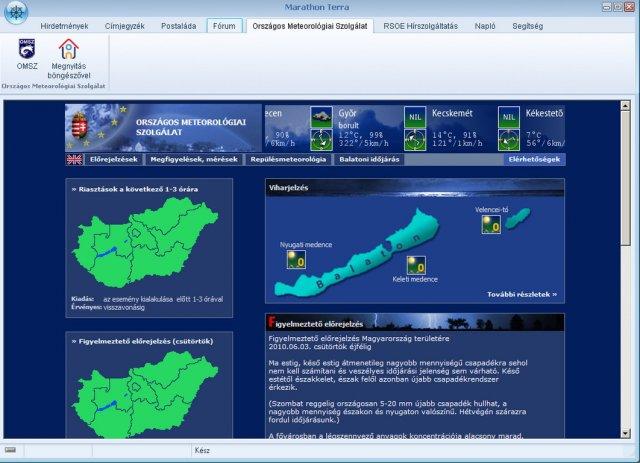Switch language with the British flag icon
Screen dimensions: 640x463
pyautogui.click(x=75, y=159)
